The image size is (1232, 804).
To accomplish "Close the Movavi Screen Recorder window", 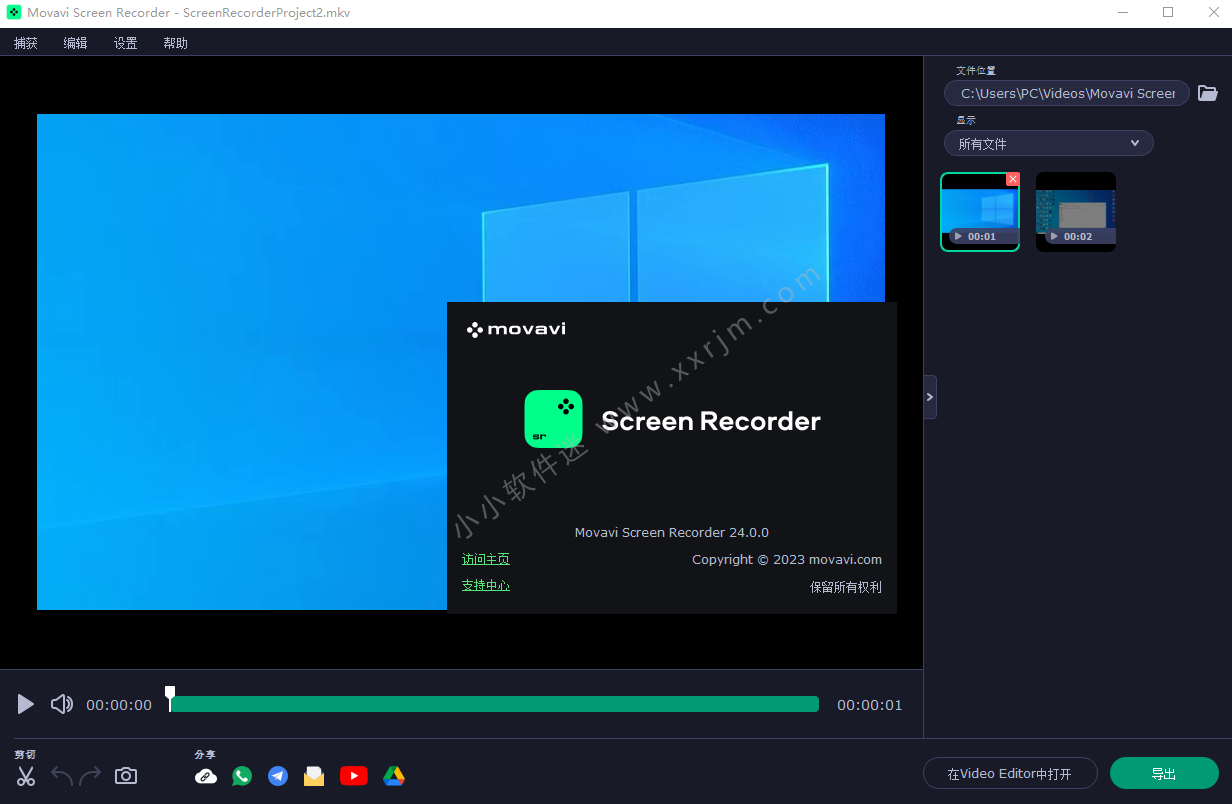I will point(1212,12).
